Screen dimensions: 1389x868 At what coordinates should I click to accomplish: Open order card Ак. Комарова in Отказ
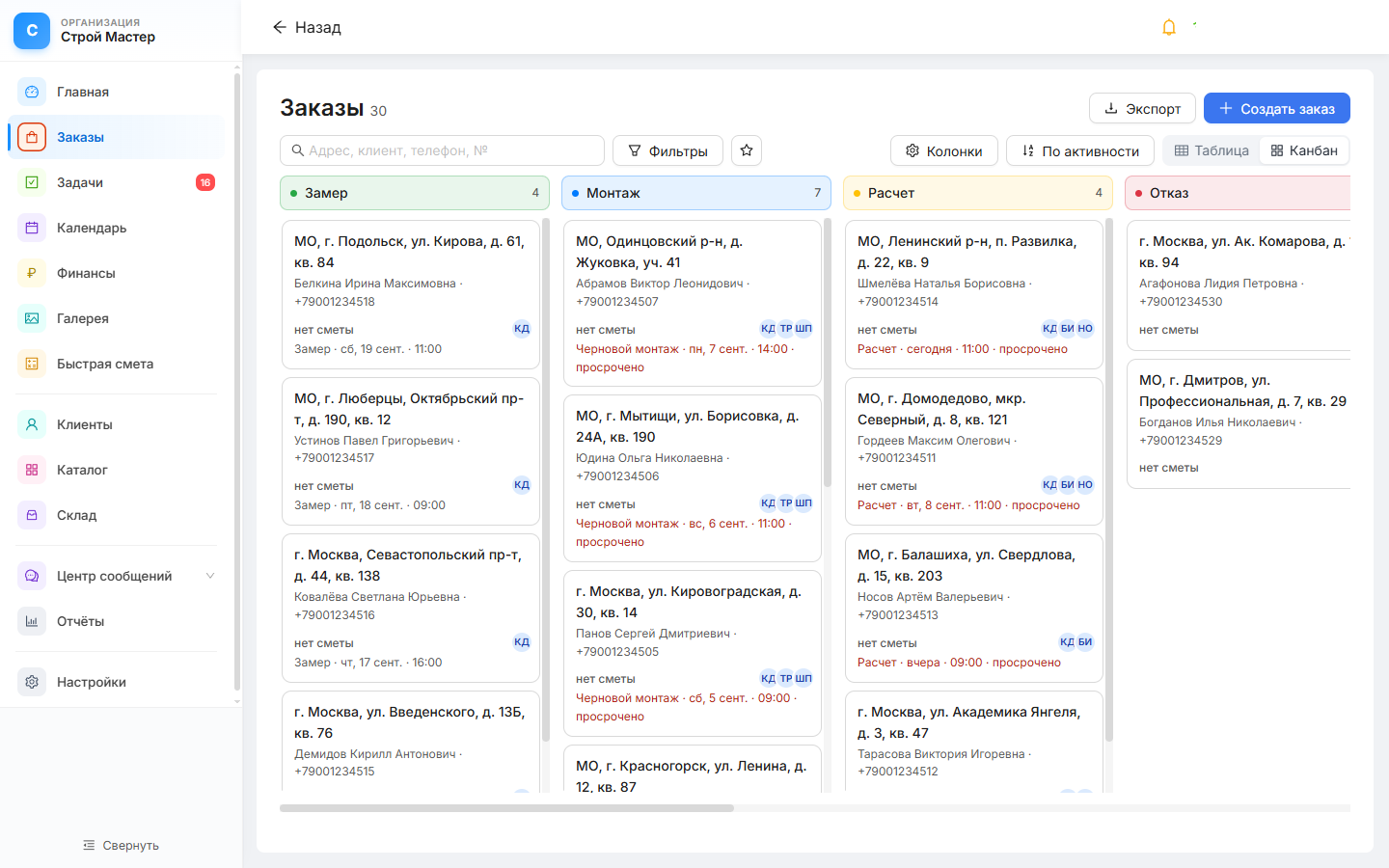point(1239,285)
